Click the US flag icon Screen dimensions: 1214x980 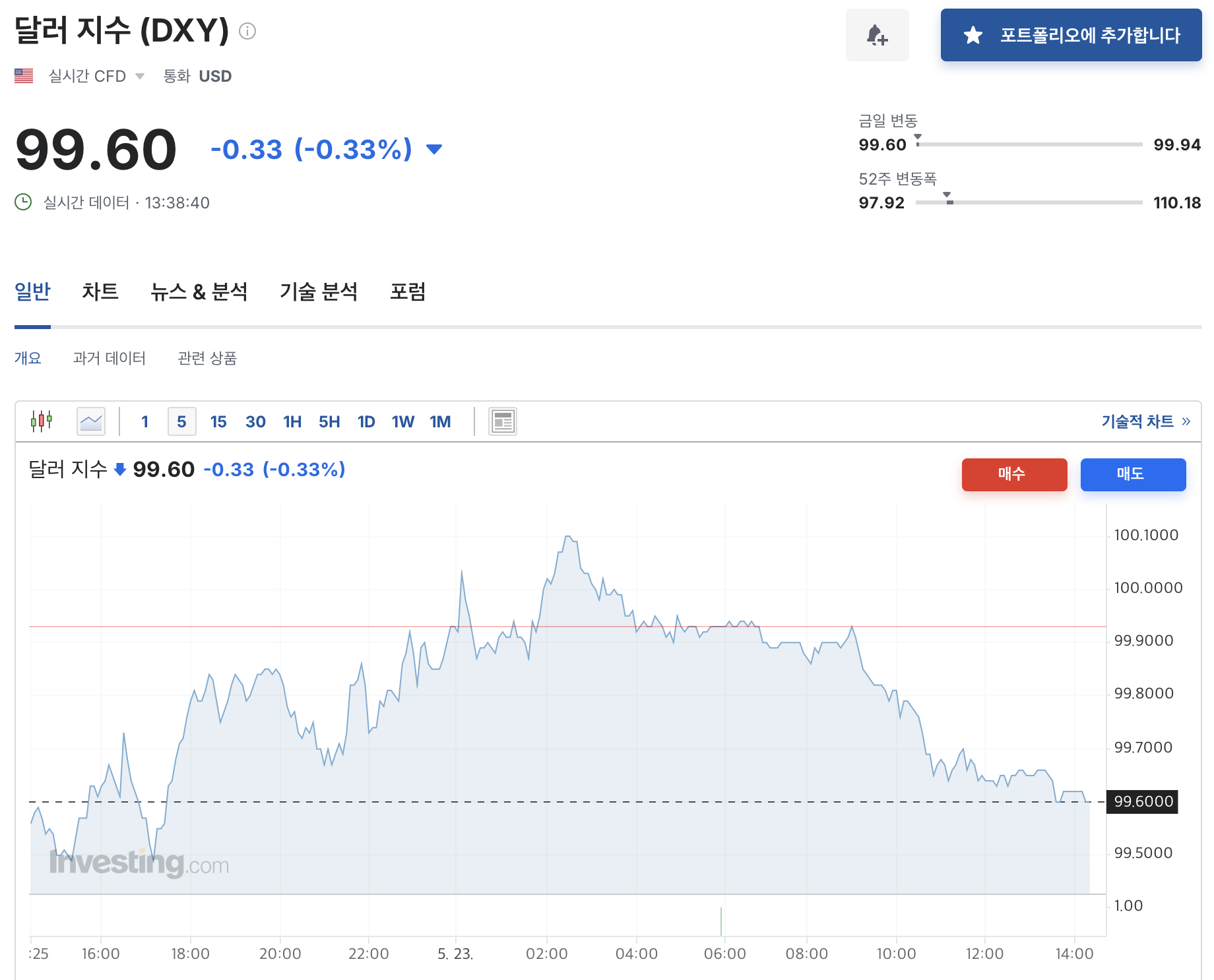pos(24,76)
